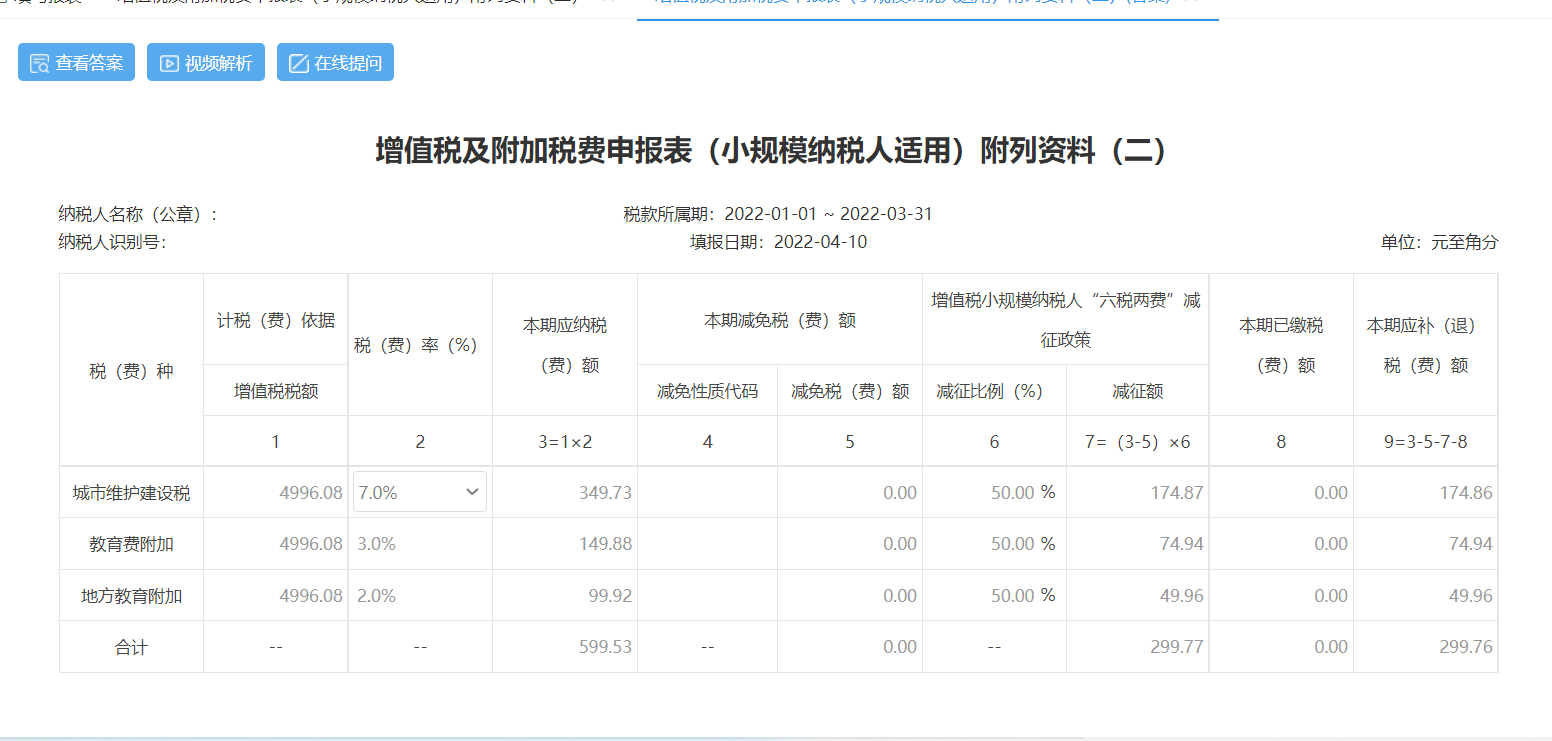Viewport: 1552px width, 741px height.
Task: Click the 299.76 total 应补(退) value
Action: [1466, 647]
